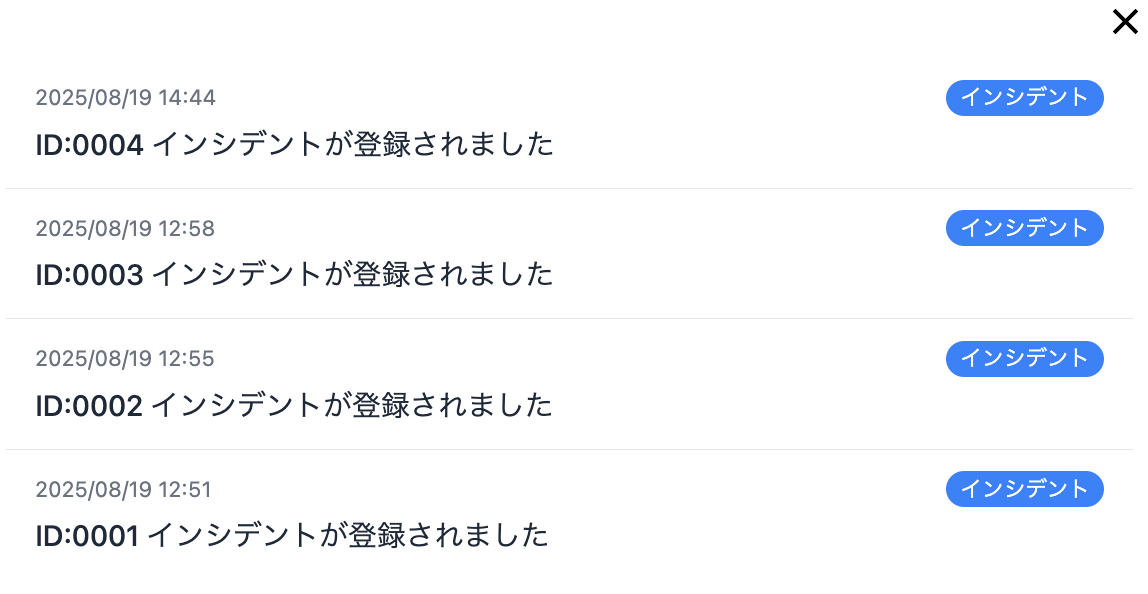Screen dimensions: 1148x594
Task: Select the 12:55 timestamp entry
Action: pyautogui.click(x=123, y=359)
